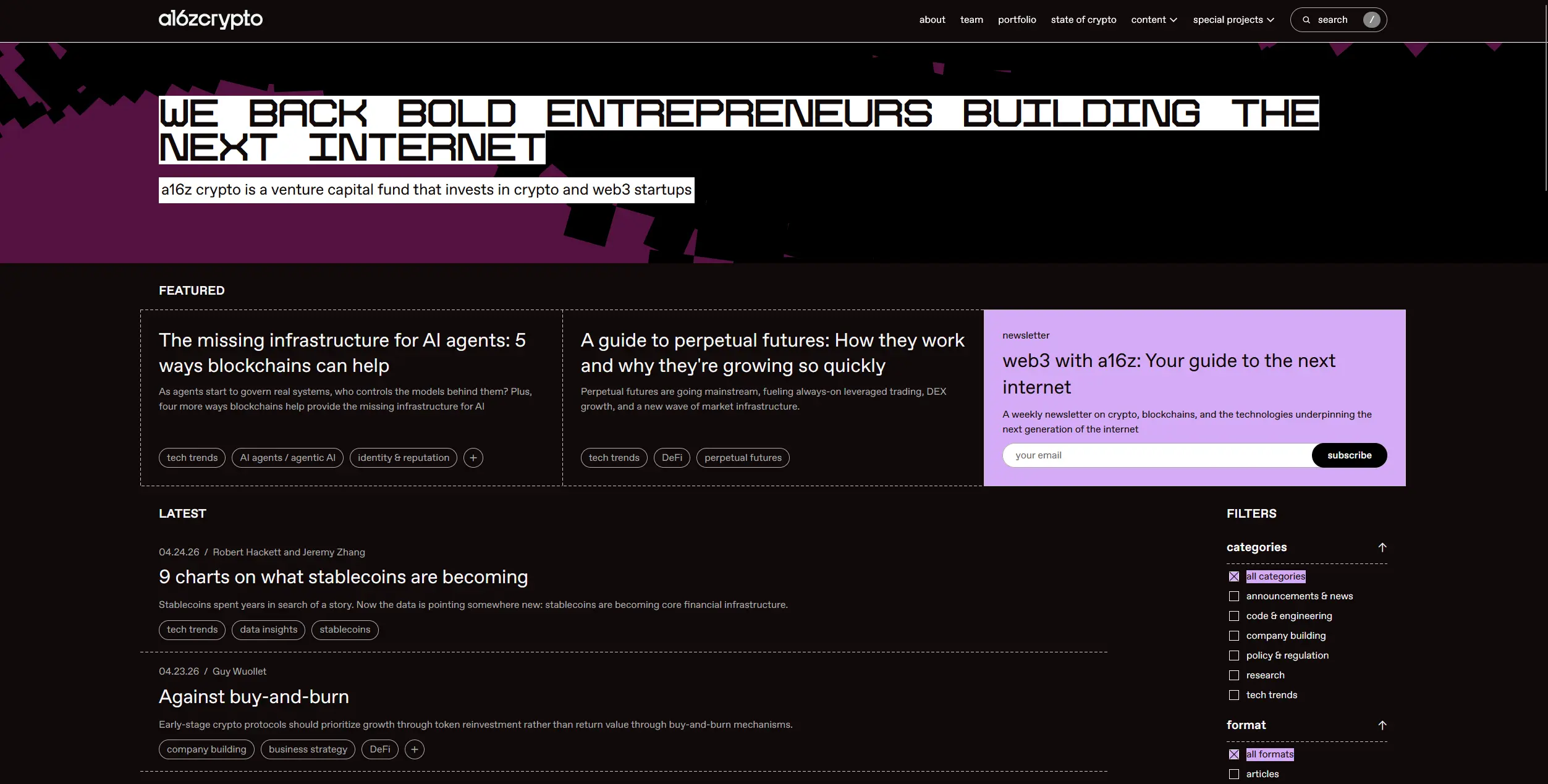Expand more tags on the AI agents article
Screen dimensions: 1548x784
pos(473,458)
